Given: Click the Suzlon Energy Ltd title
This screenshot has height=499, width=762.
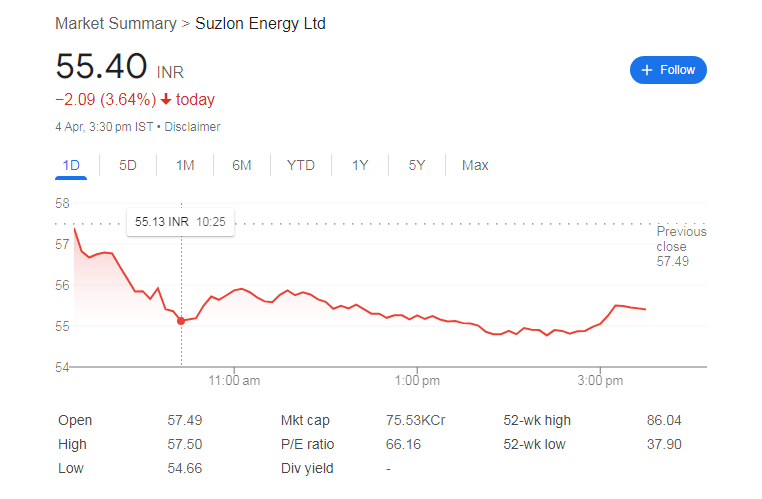Looking at the screenshot, I should tap(260, 23).
